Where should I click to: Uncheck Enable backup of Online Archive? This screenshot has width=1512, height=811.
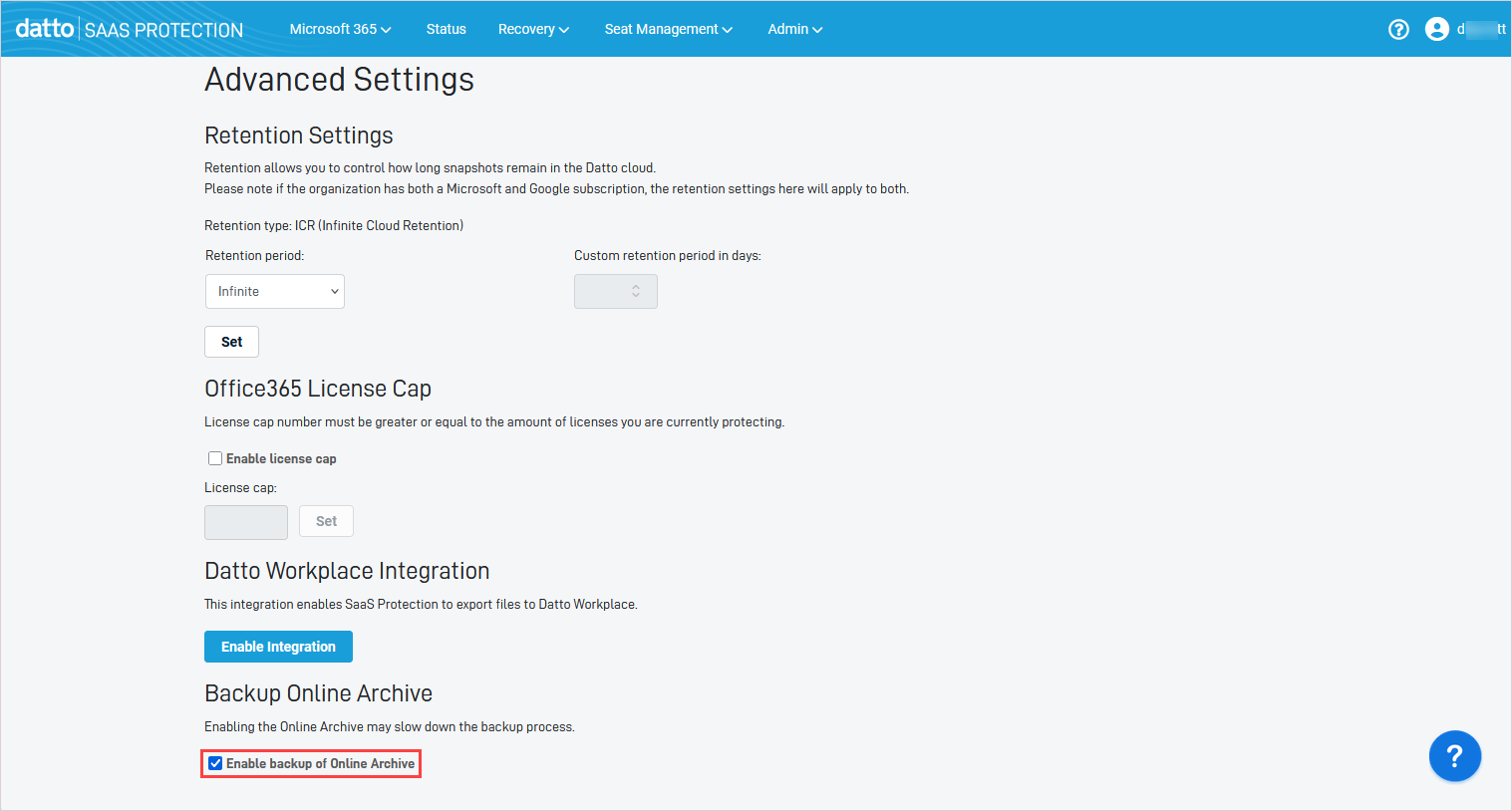click(215, 763)
